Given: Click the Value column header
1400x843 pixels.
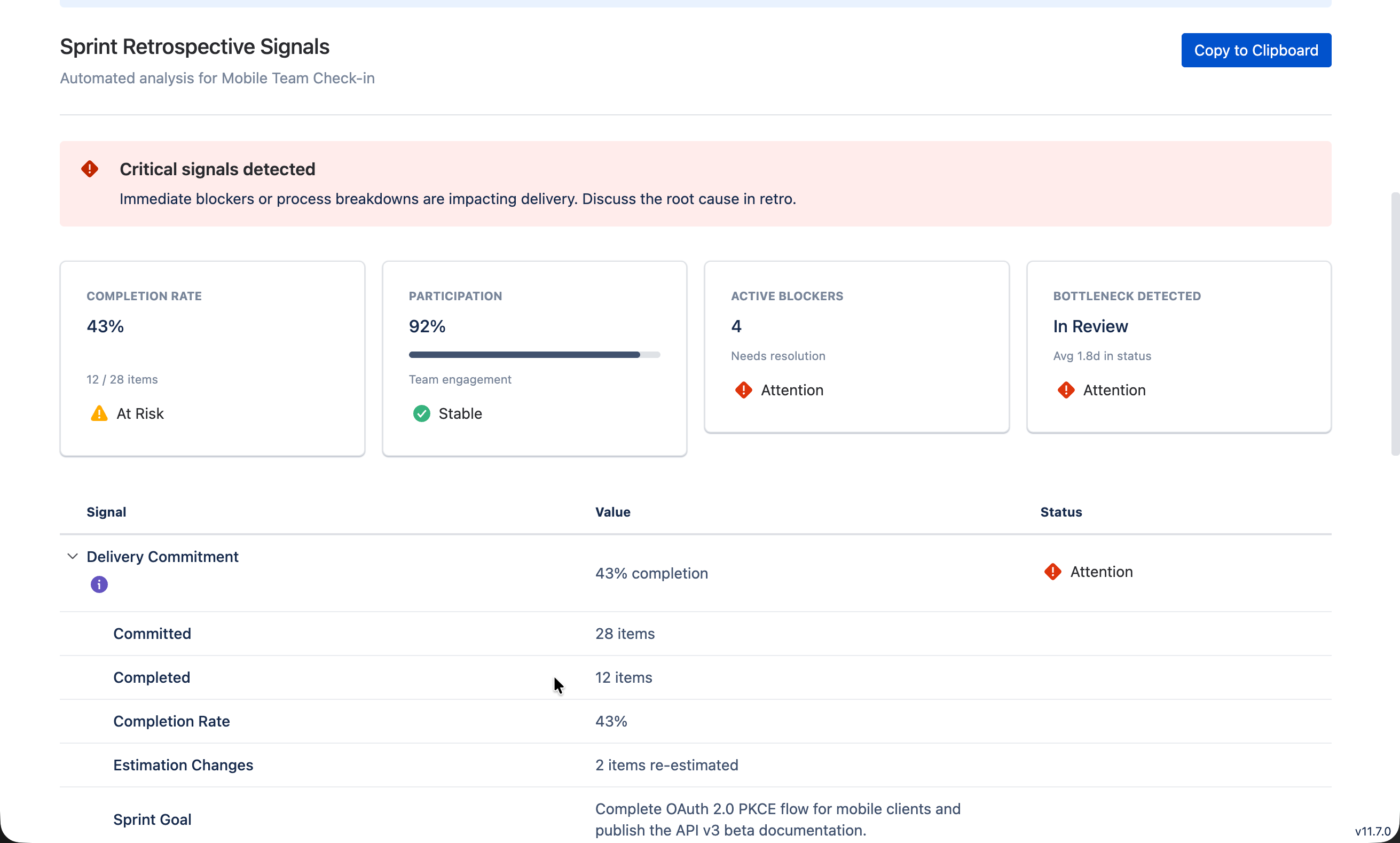Looking at the screenshot, I should click(612, 512).
